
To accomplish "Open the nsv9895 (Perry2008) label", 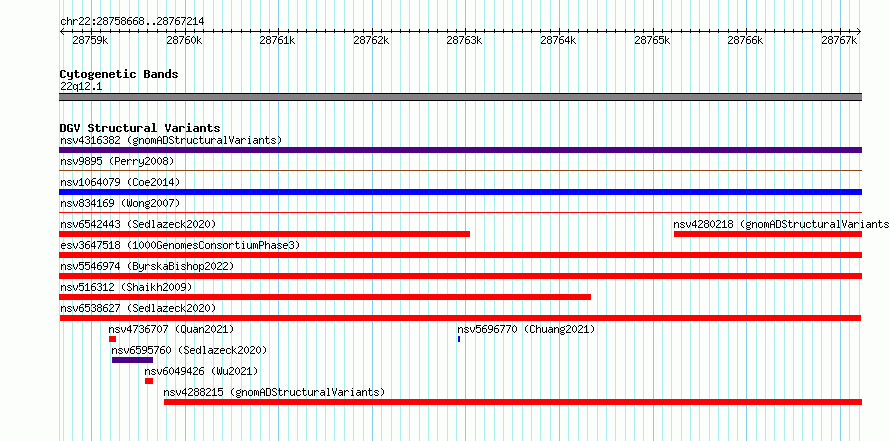I will click(117, 161).
